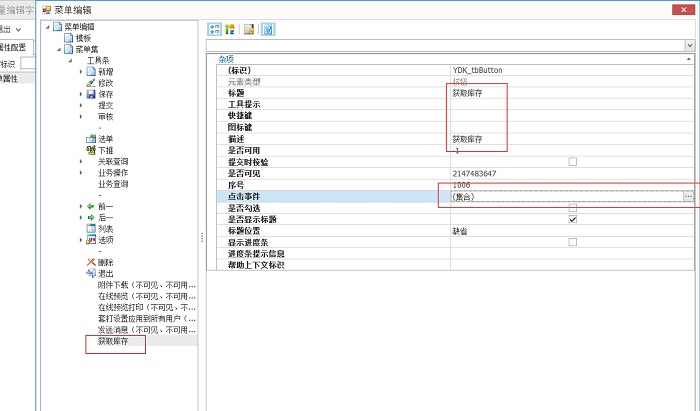Screen dimensions: 700x411
Task: Click the 新增 item icon in tree
Action: tap(91, 72)
